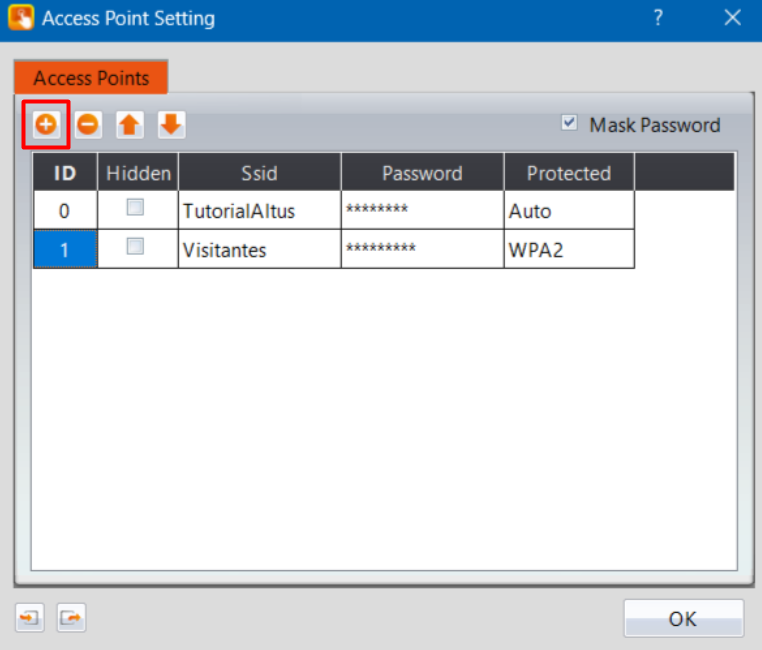This screenshot has height=650, width=762.
Task: Select the Access Points tab
Action: (x=91, y=78)
